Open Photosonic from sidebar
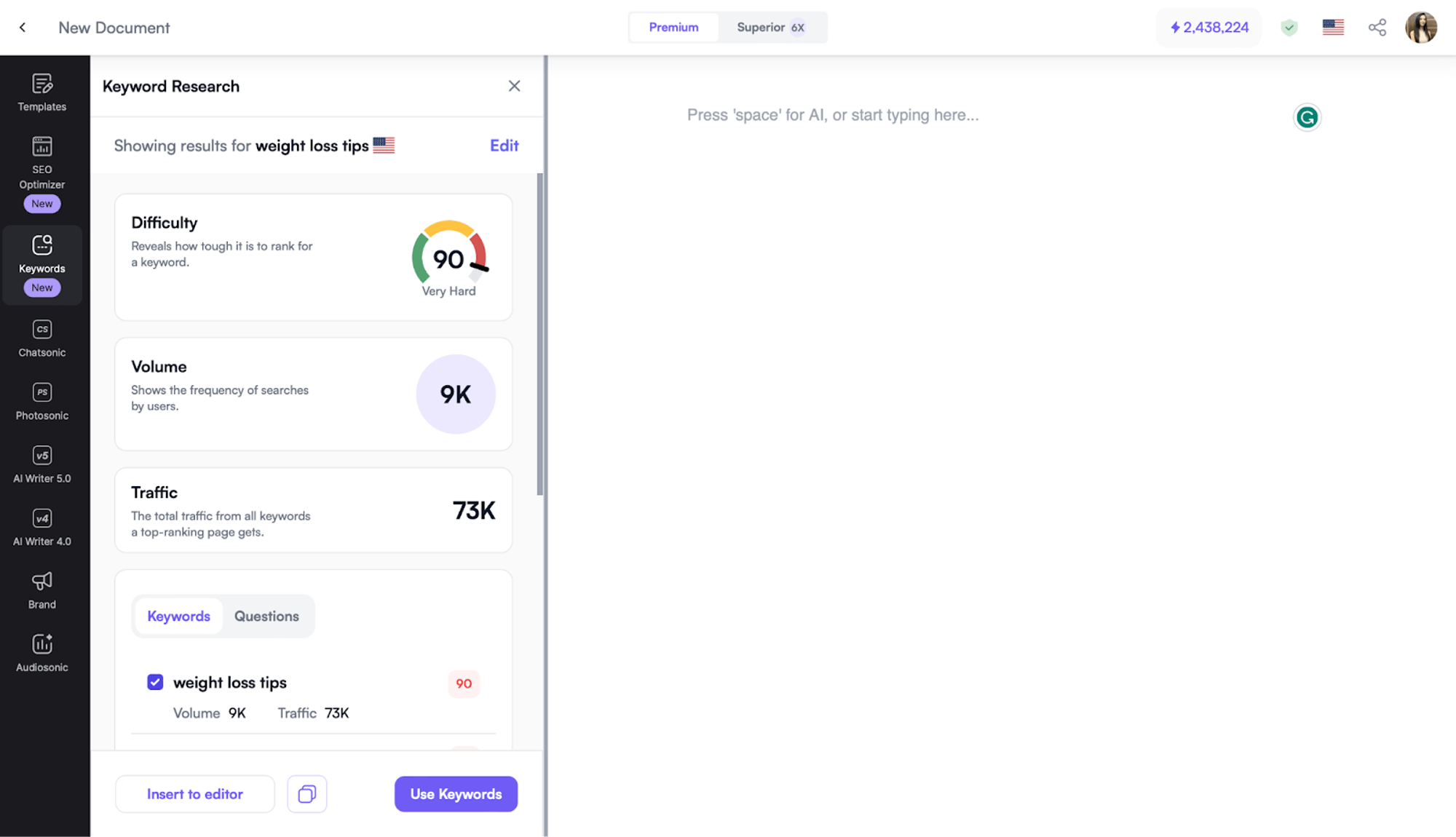Screen dimensions: 1456x837 click(41, 400)
